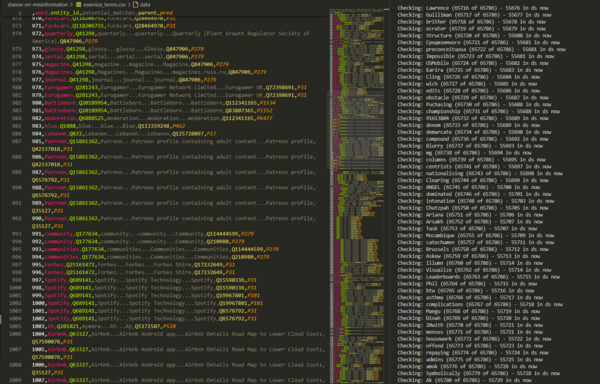Viewport: 600px width, 384px height.
Task: Click terminal line 'Checking: Lawrence'
Action: tap(473, 8)
